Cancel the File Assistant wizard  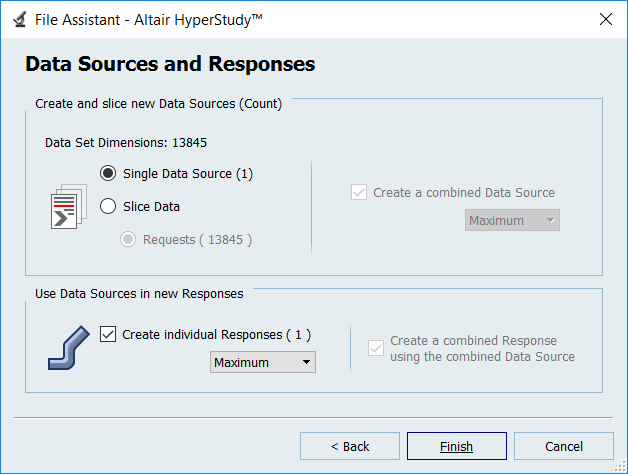tap(563, 446)
